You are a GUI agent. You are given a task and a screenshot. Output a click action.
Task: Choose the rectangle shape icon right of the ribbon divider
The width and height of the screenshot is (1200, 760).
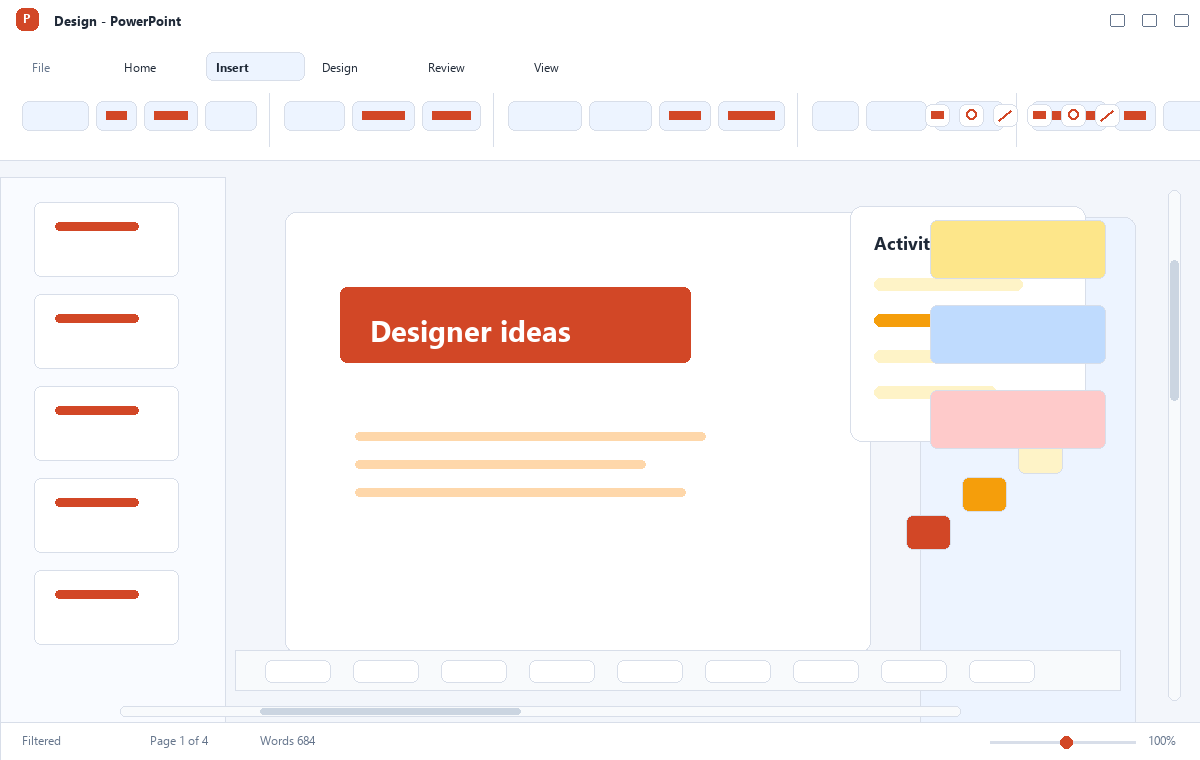(1039, 115)
